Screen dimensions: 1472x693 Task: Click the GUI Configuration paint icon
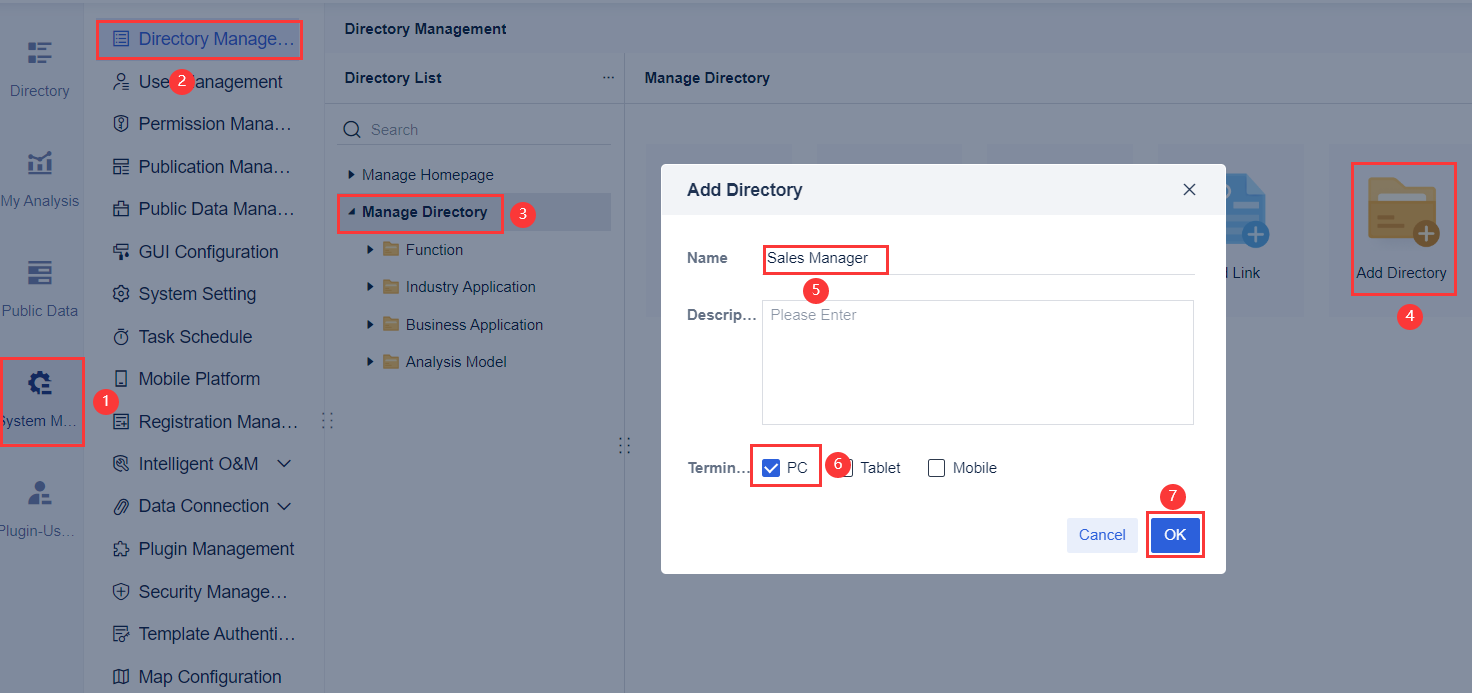121,252
